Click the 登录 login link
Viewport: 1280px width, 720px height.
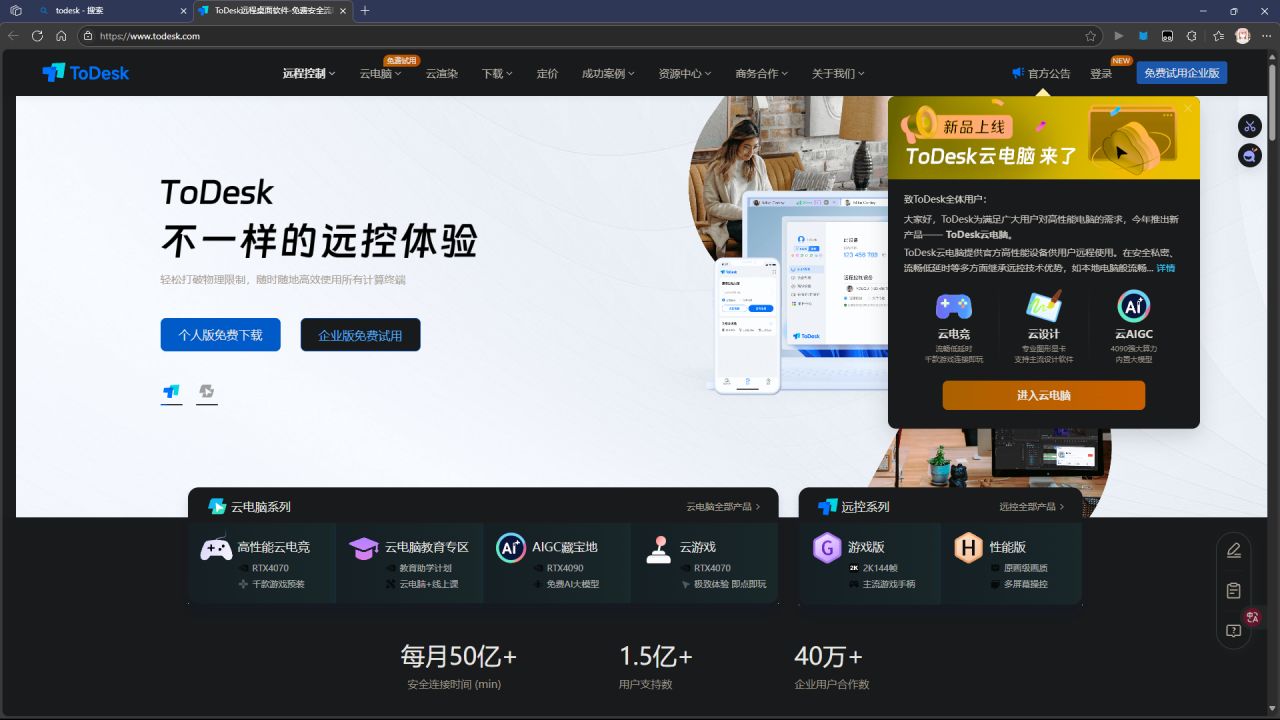pos(1101,73)
